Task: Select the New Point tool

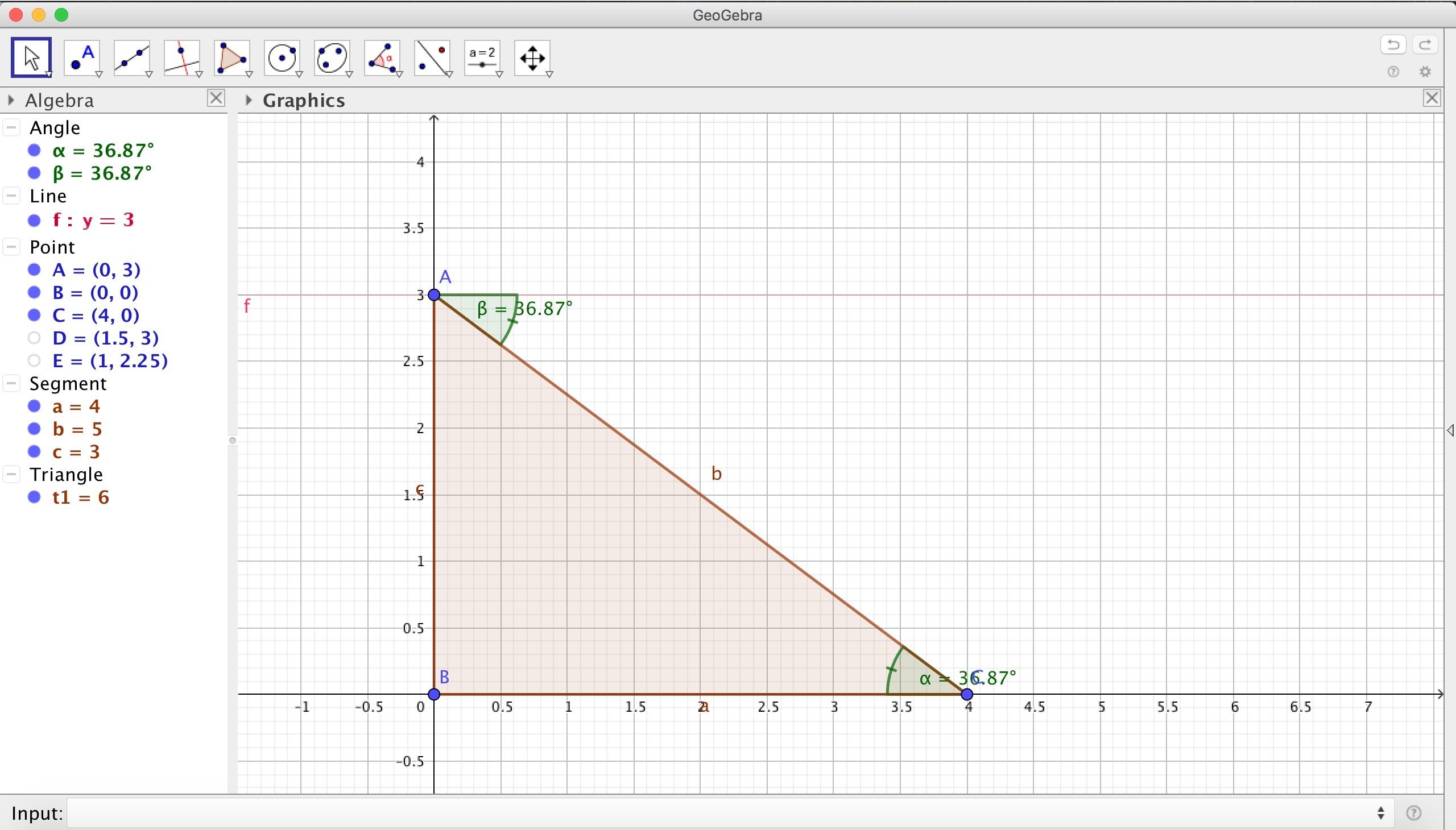Action: pyautogui.click(x=82, y=57)
